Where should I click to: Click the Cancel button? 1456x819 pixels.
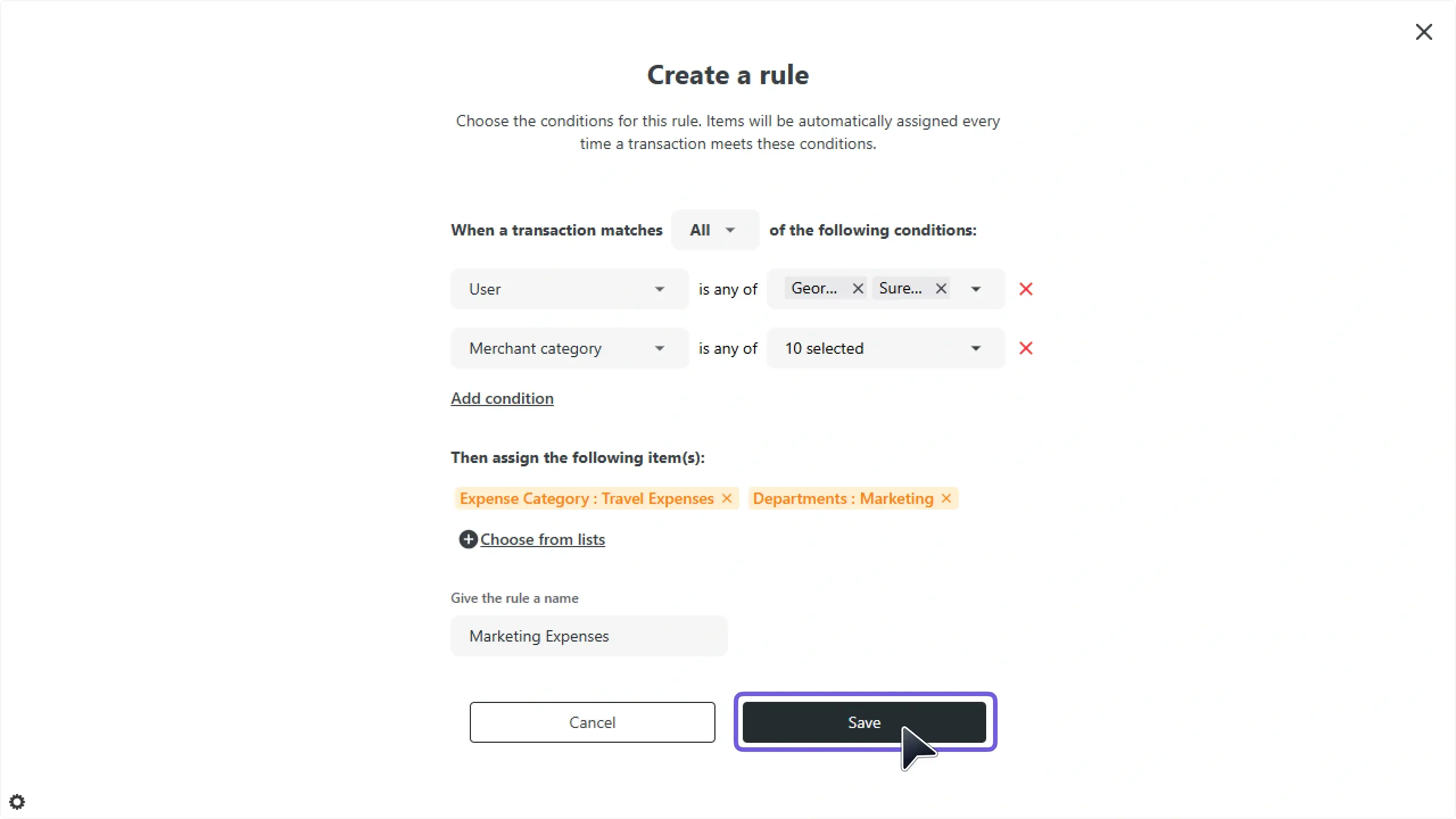[x=592, y=722]
